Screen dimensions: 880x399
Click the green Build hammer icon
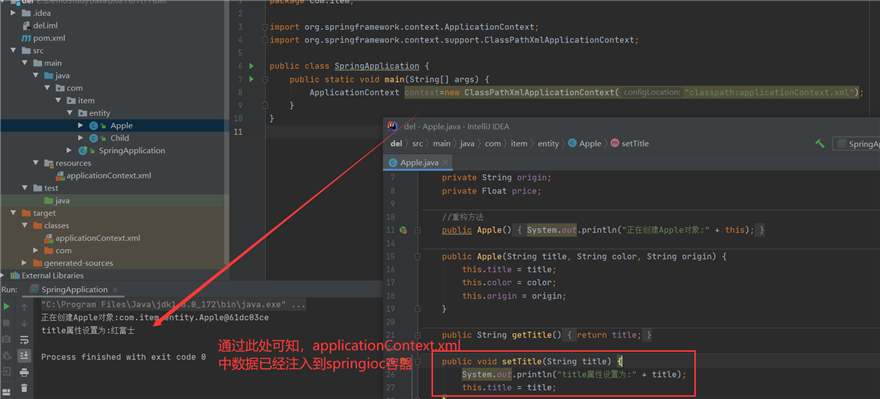click(820, 144)
